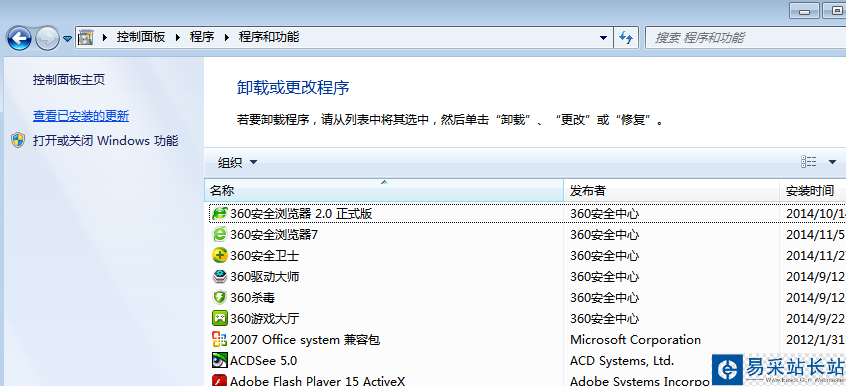The image size is (846, 386).
Task: Select the Adobe Flash Player 15 ActiveX icon
Action: pyautogui.click(x=220, y=381)
